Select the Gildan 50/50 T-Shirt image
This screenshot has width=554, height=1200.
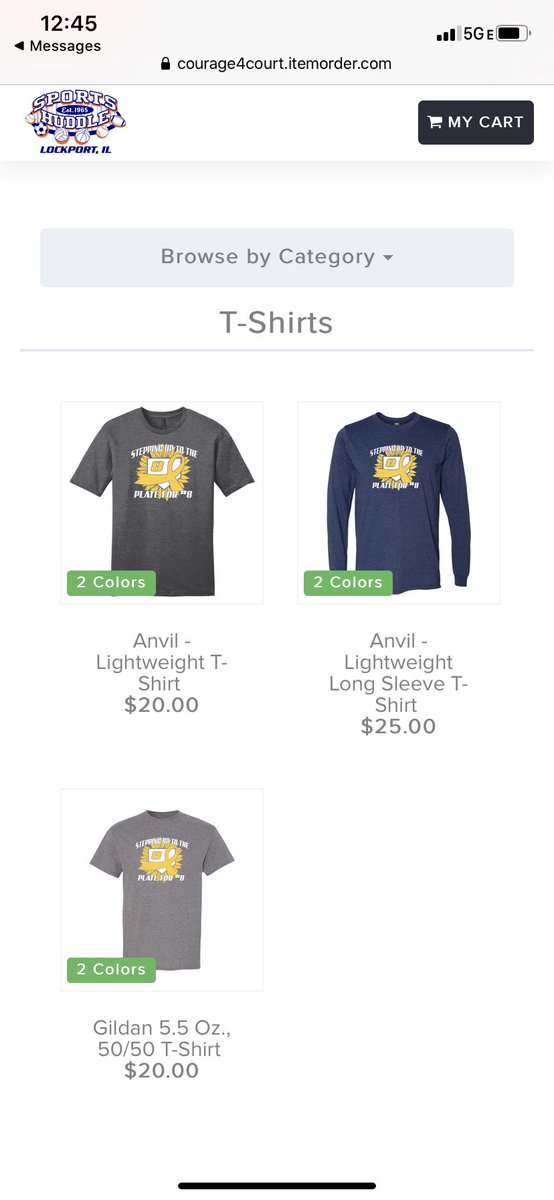pyautogui.click(x=162, y=890)
